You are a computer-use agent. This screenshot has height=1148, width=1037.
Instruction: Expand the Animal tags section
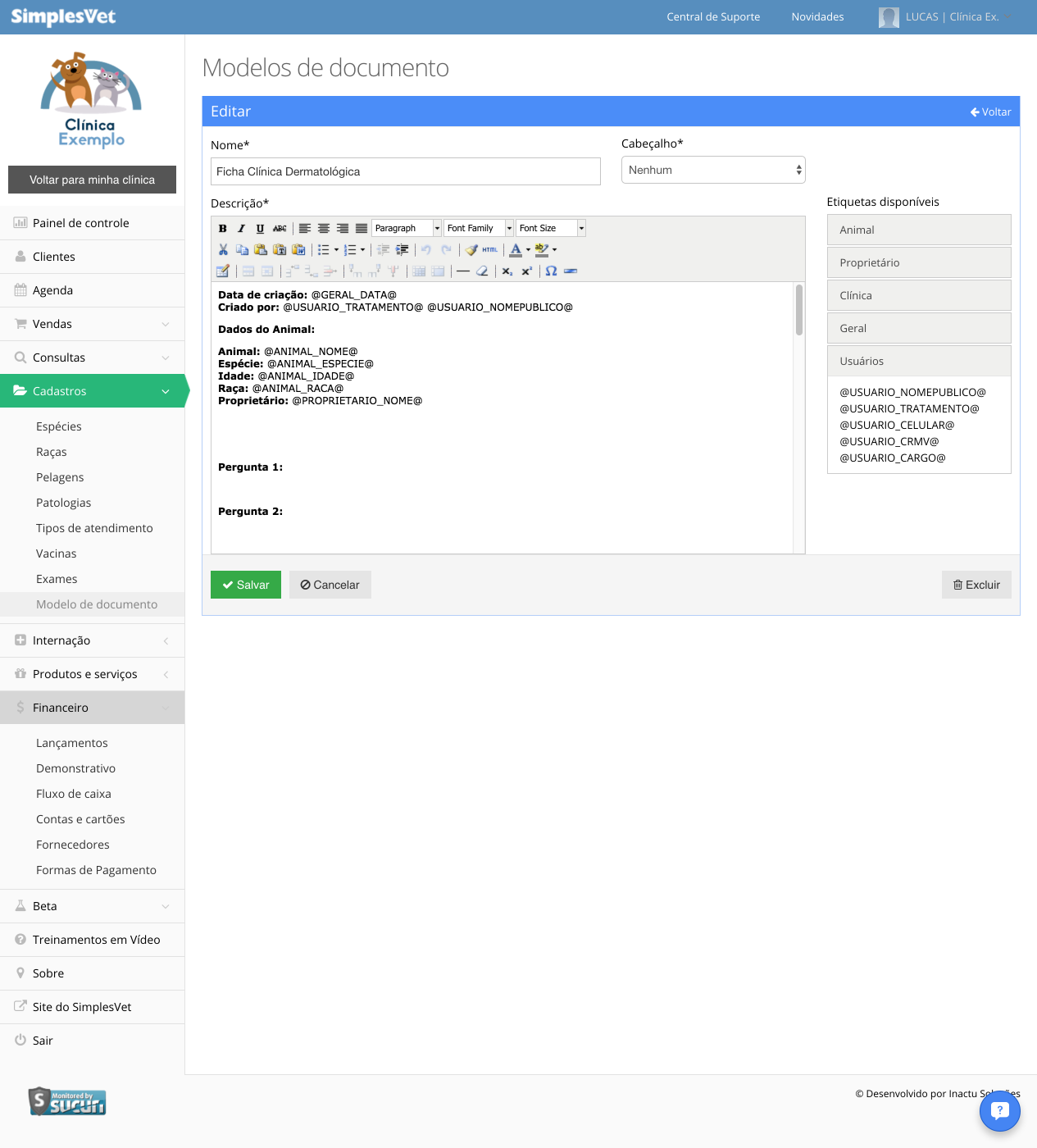coord(919,230)
